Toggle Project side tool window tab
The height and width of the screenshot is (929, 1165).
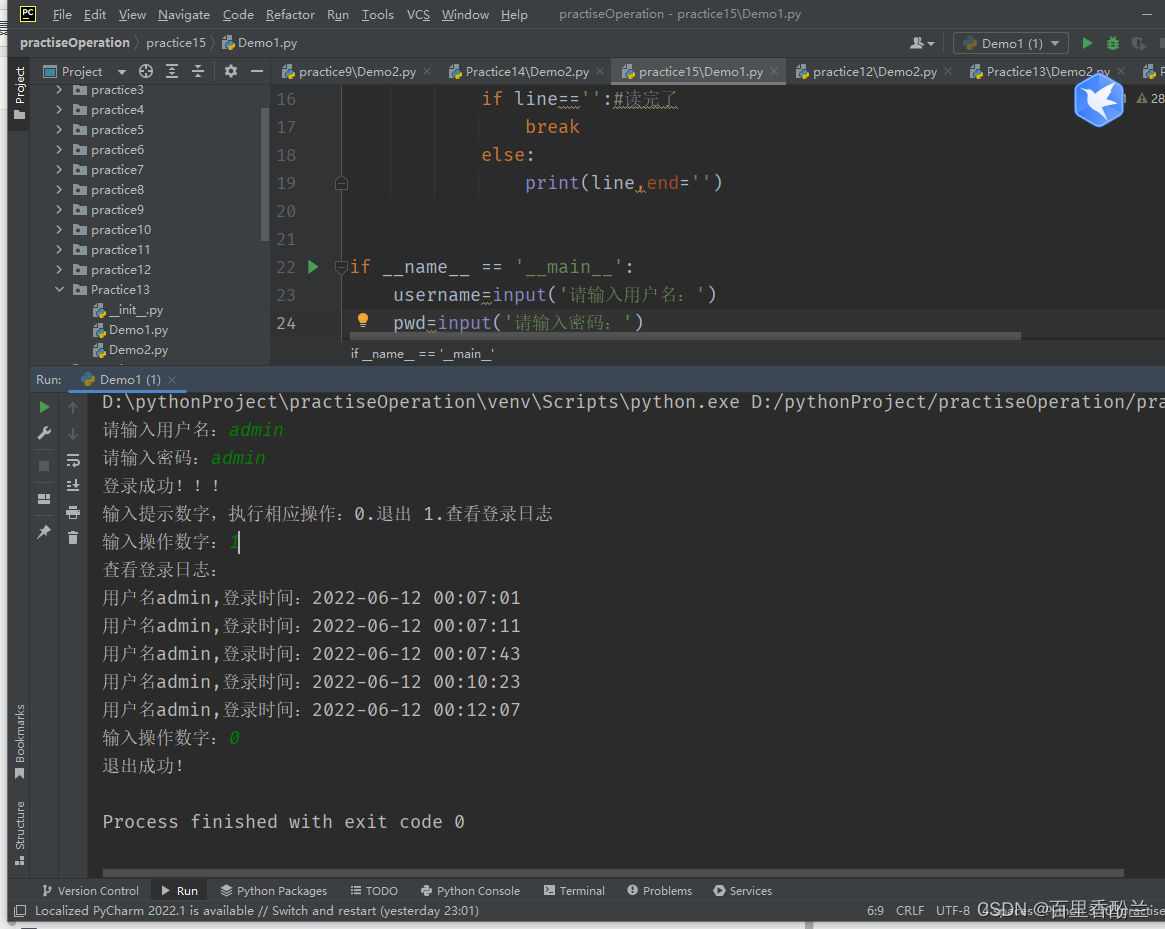coord(19,93)
